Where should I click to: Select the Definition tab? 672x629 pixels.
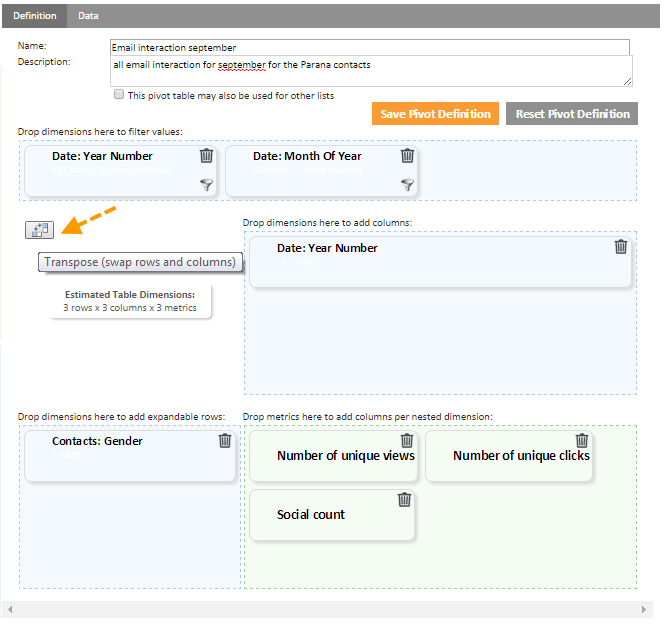click(35, 16)
